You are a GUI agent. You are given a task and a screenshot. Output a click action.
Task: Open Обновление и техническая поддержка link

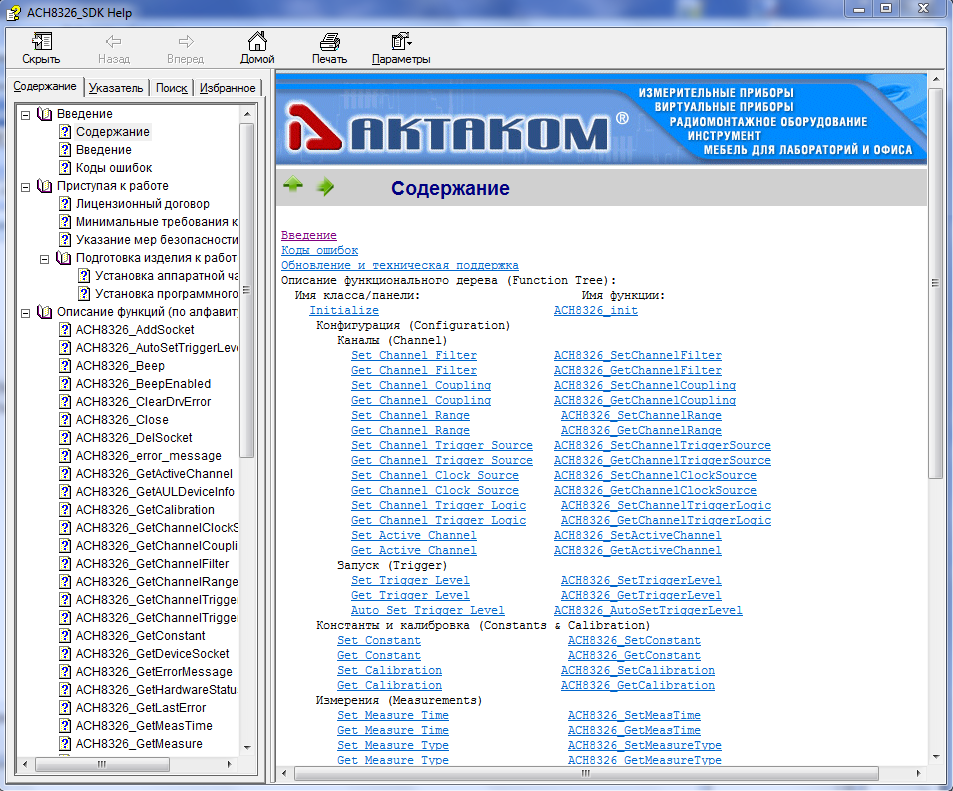(x=399, y=266)
